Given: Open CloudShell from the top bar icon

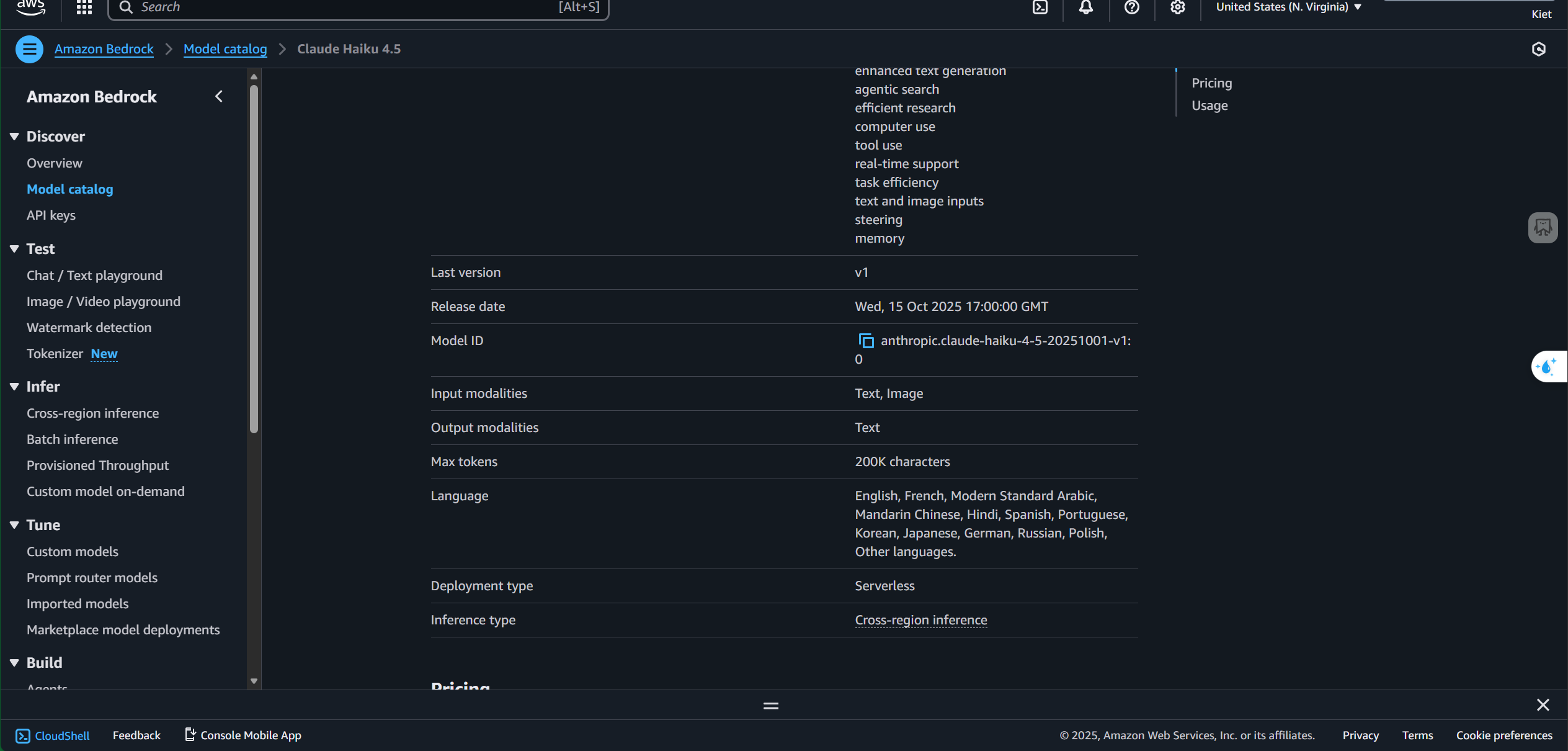Looking at the screenshot, I should (1040, 7).
